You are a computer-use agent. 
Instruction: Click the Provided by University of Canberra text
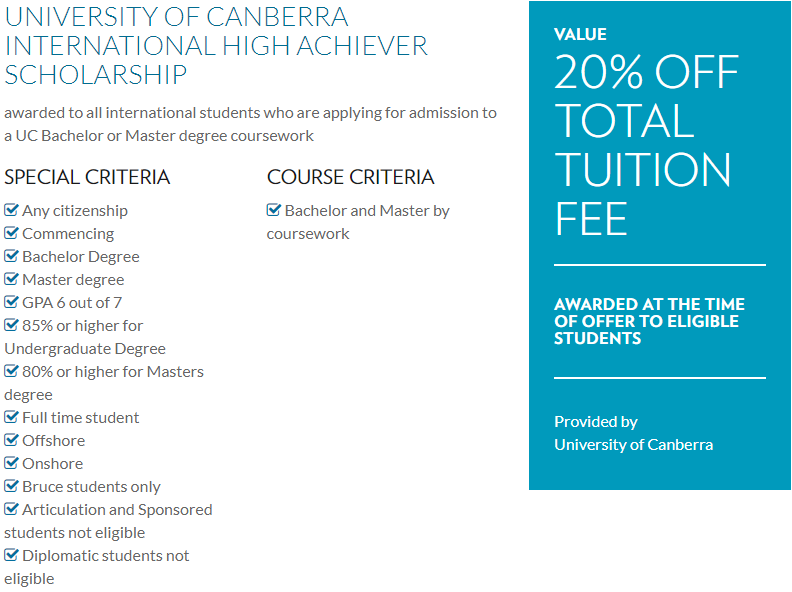[633, 433]
